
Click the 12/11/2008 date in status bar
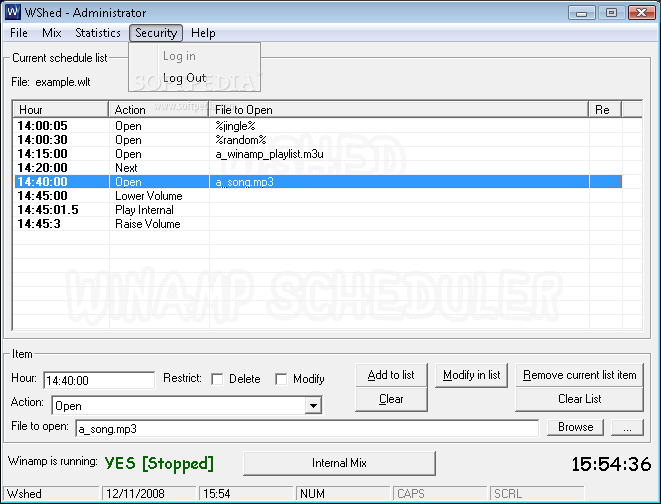click(x=149, y=493)
